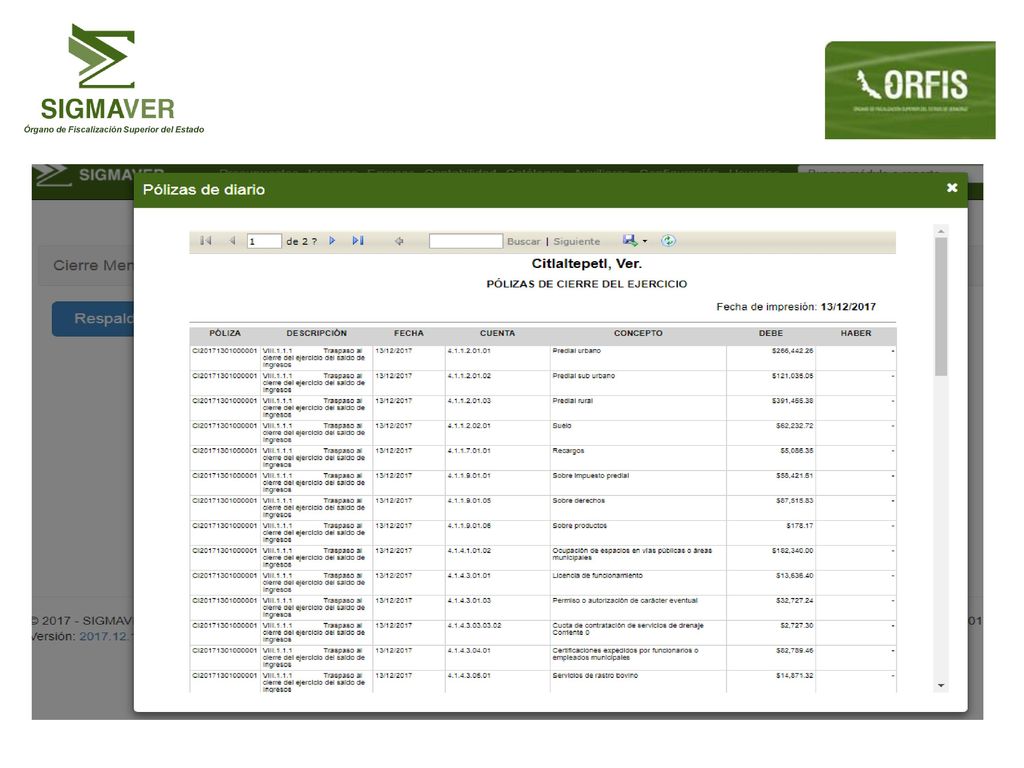
Task: Click debit amount $62,232.72
Action: click(x=794, y=425)
